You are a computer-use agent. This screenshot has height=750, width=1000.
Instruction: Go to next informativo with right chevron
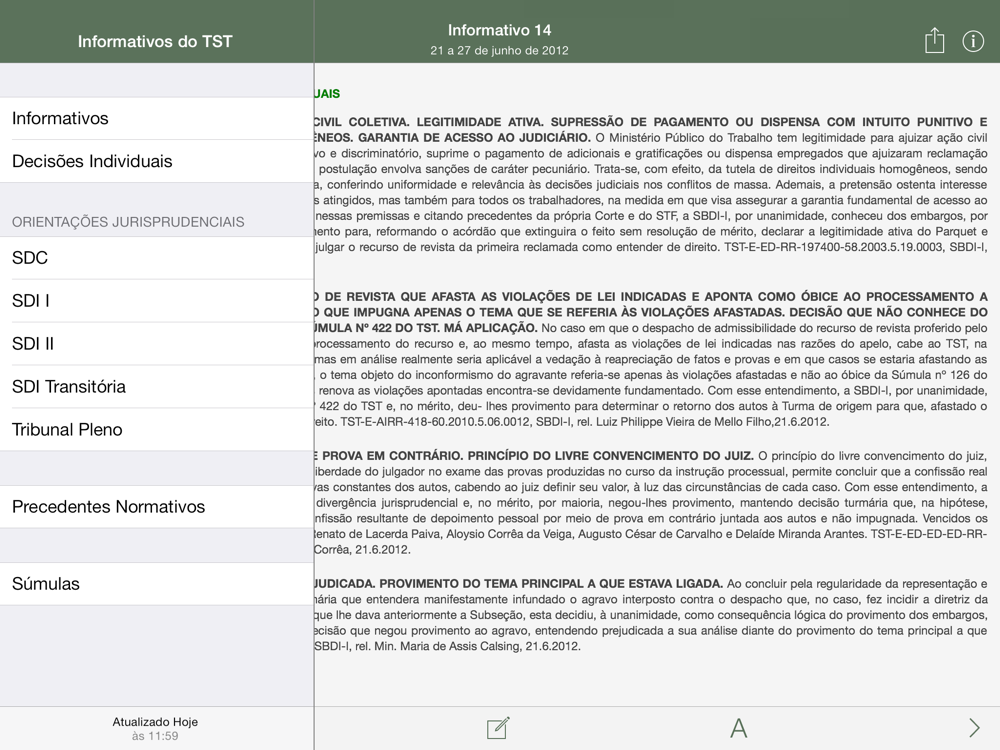(974, 728)
